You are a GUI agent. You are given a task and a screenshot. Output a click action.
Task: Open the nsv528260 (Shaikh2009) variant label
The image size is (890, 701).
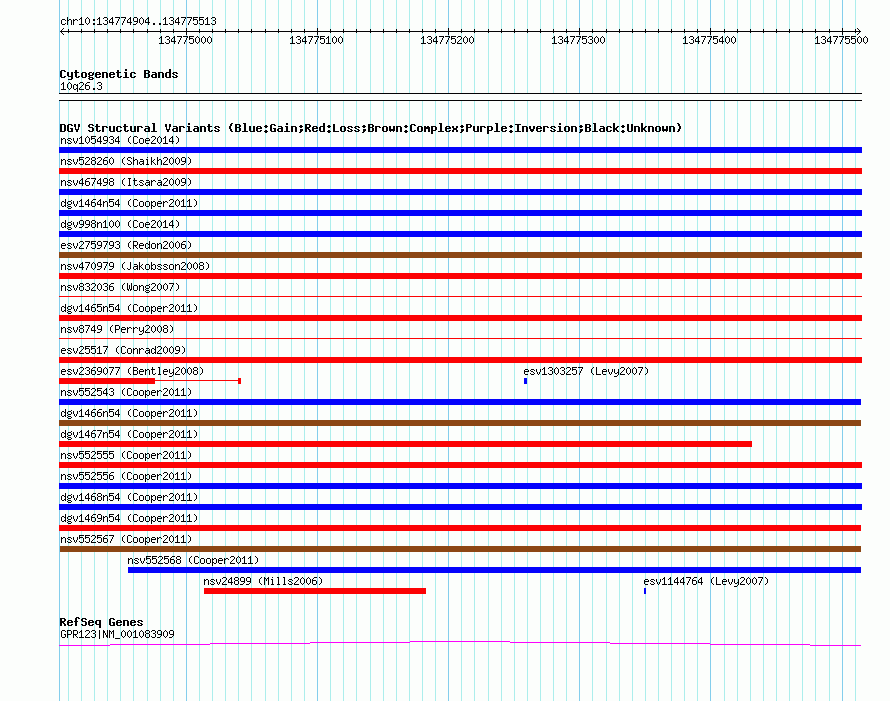[126, 161]
